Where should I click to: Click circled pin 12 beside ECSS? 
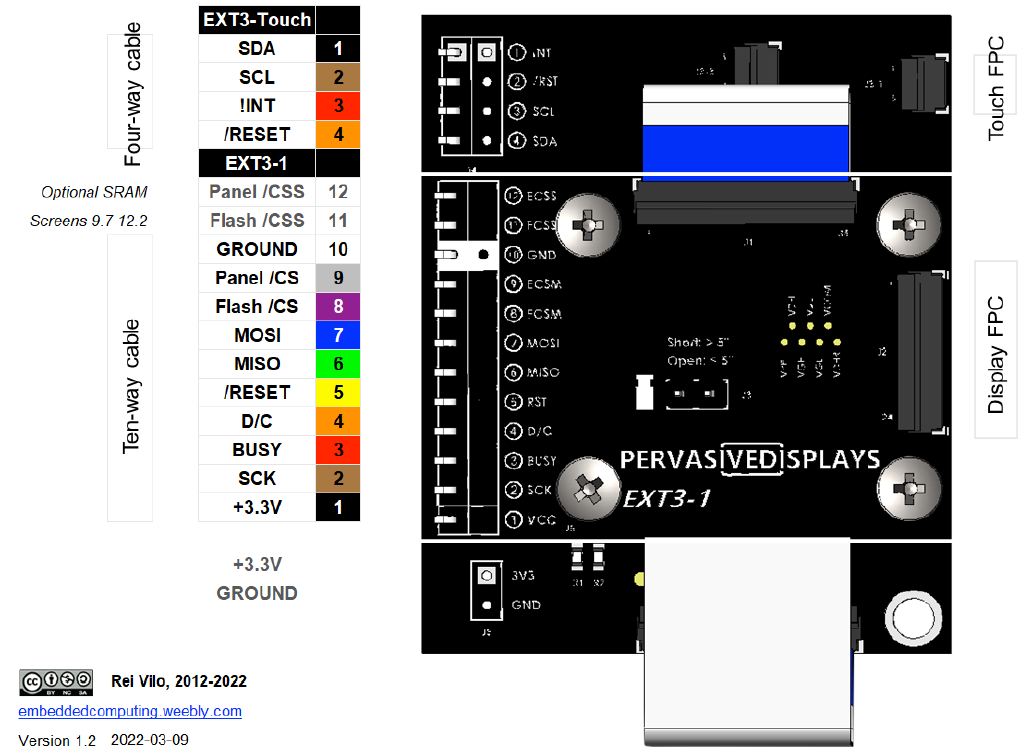click(x=513, y=195)
